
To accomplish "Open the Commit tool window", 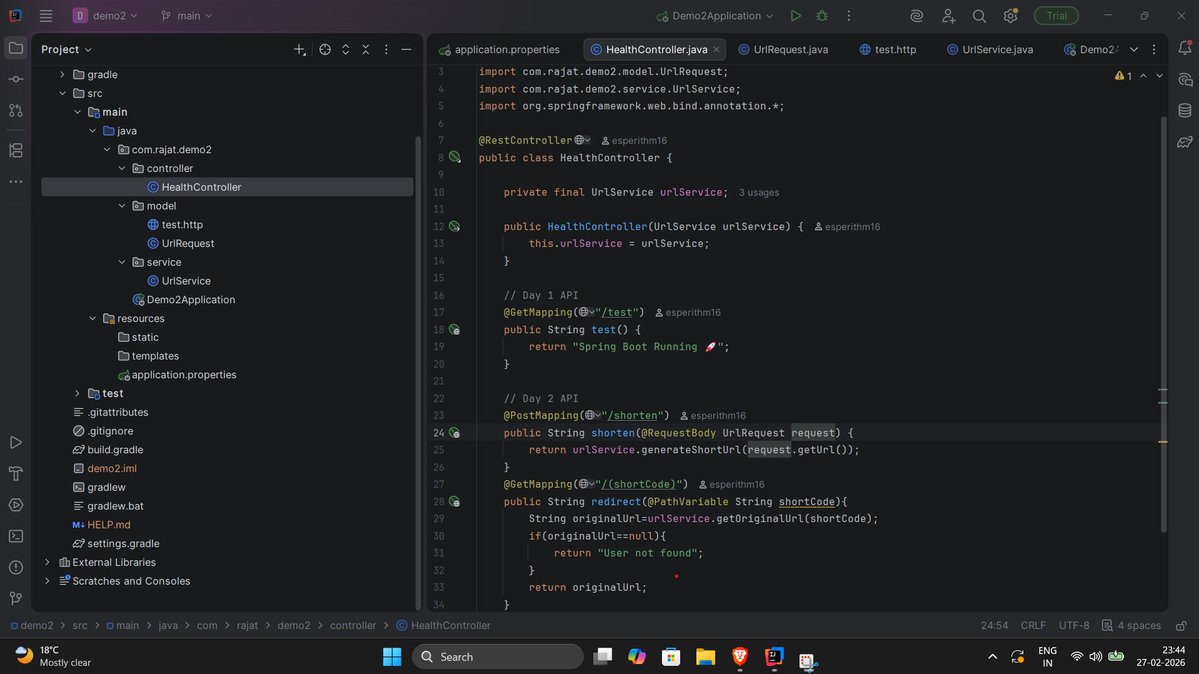I will coord(15,80).
